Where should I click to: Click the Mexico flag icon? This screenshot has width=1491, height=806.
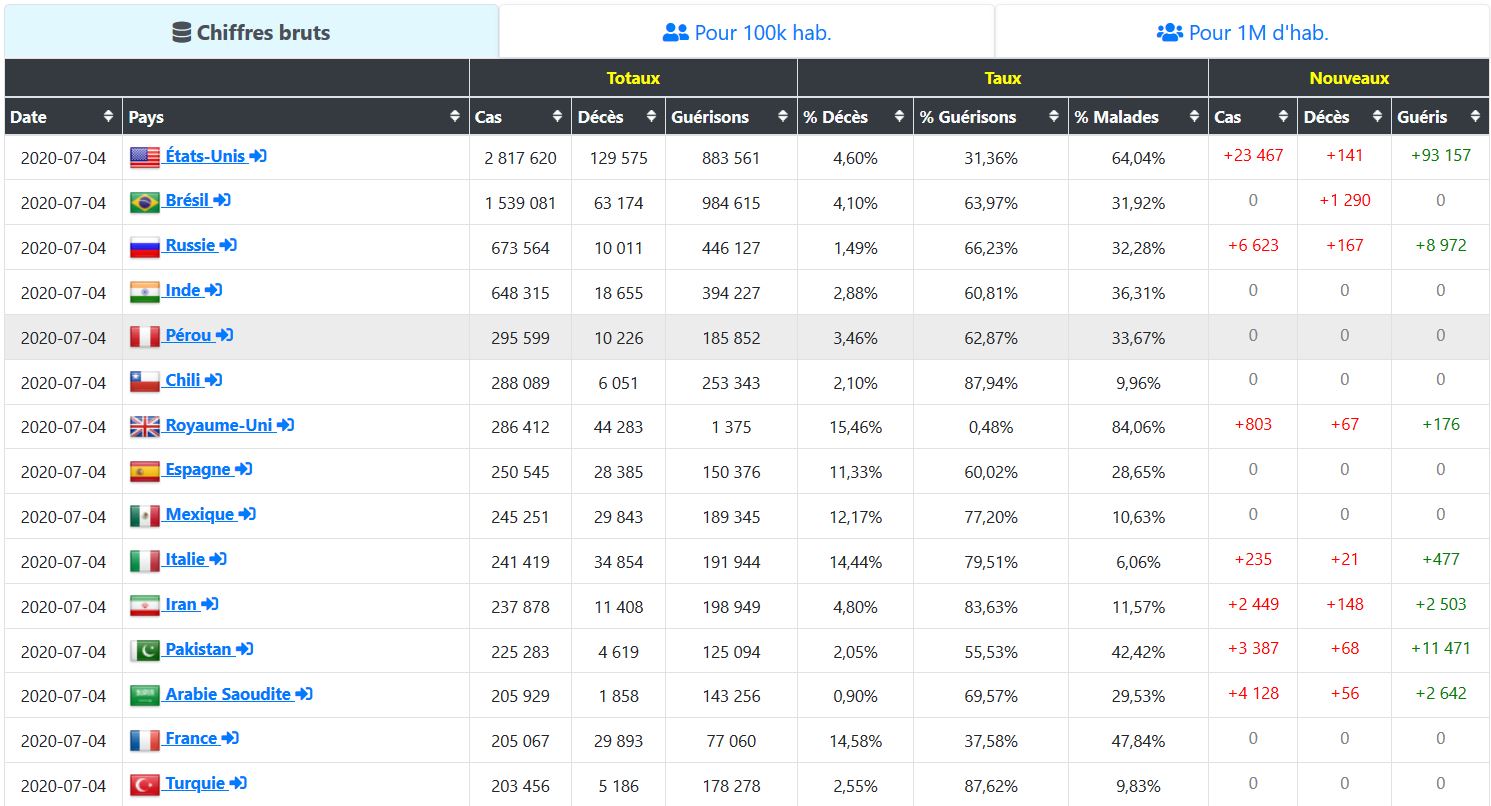tap(145, 516)
